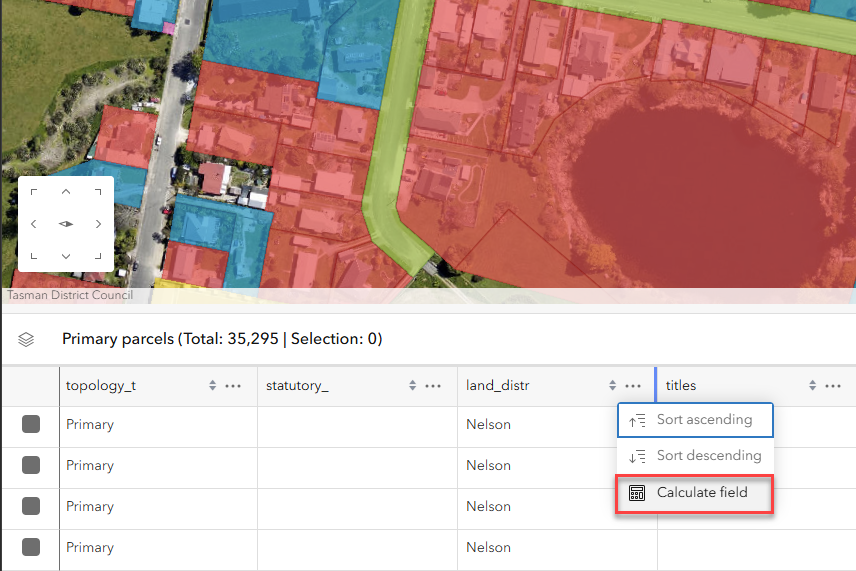This screenshot has width=856, height=571.
Task: Open the statutory_ column options menu
Action: [433, 386]
